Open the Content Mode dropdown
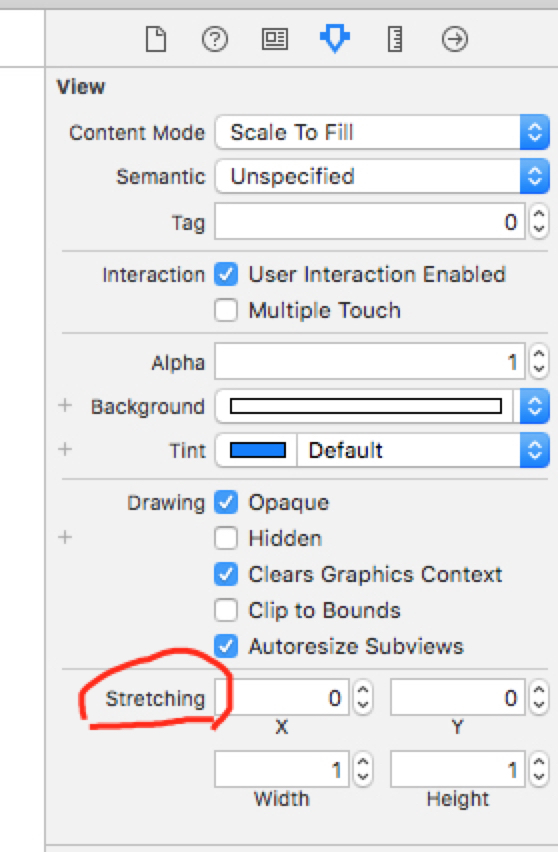The image size is (558, 852). [383, 132]
